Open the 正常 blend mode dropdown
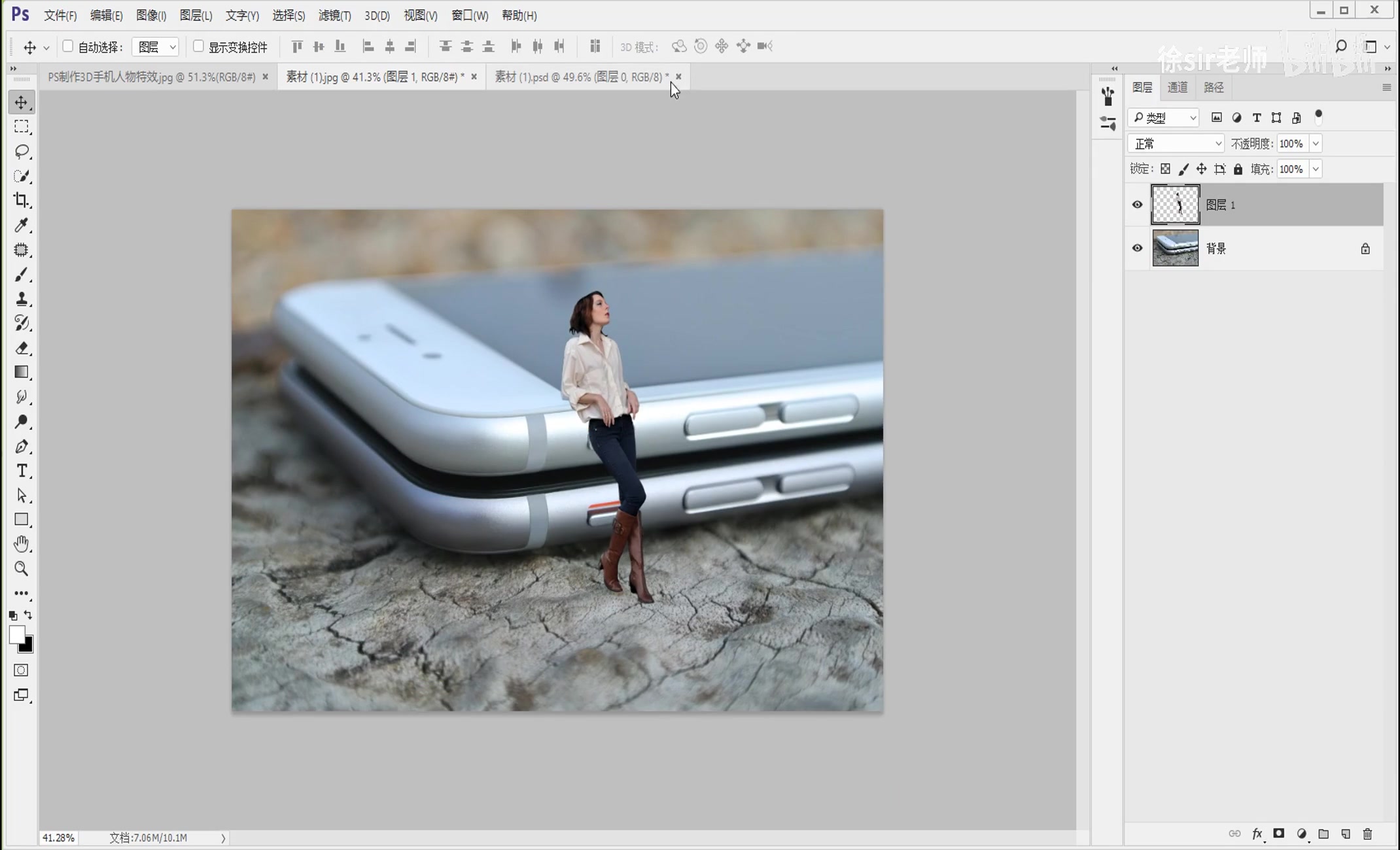The height and width of the screenshot is (850, 1400). point(1176,144)
